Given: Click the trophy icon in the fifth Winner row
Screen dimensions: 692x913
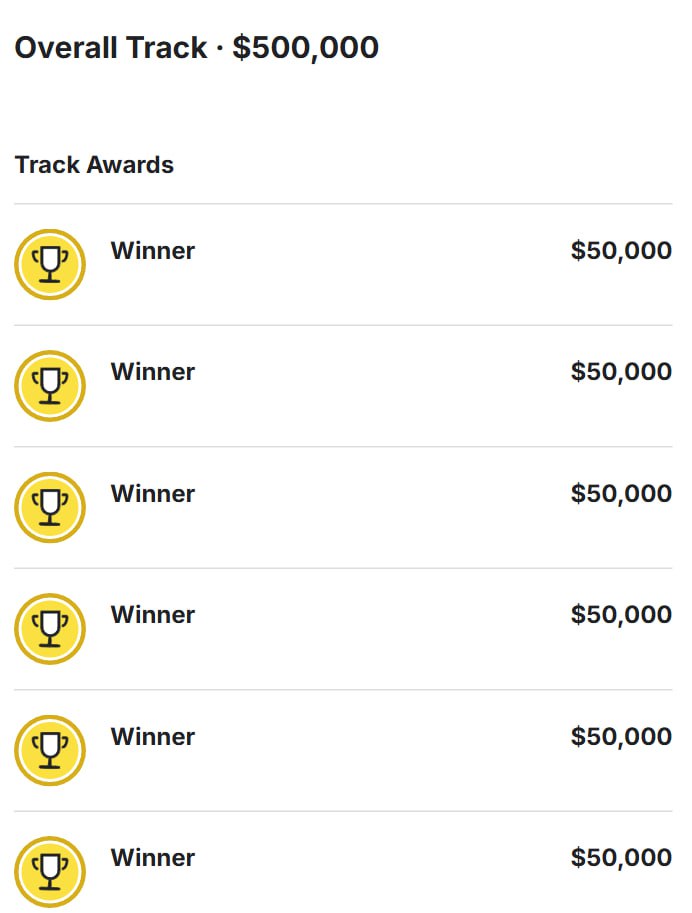Looking at the screenshot, I should click(x=50, y=750).
